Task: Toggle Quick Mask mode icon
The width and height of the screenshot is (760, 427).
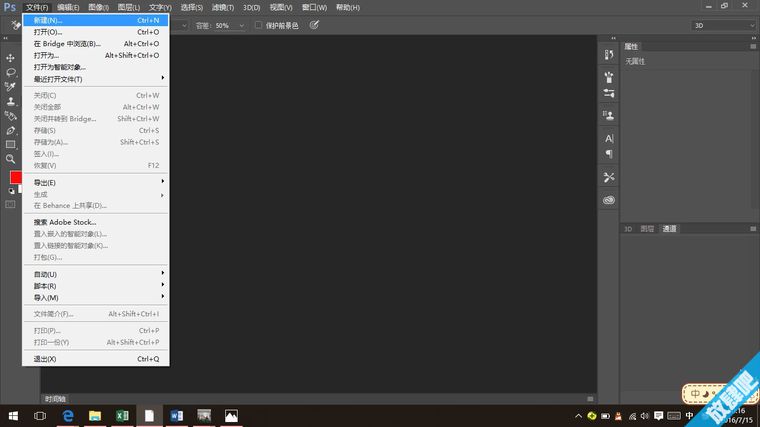Action: tap(10, 205)
